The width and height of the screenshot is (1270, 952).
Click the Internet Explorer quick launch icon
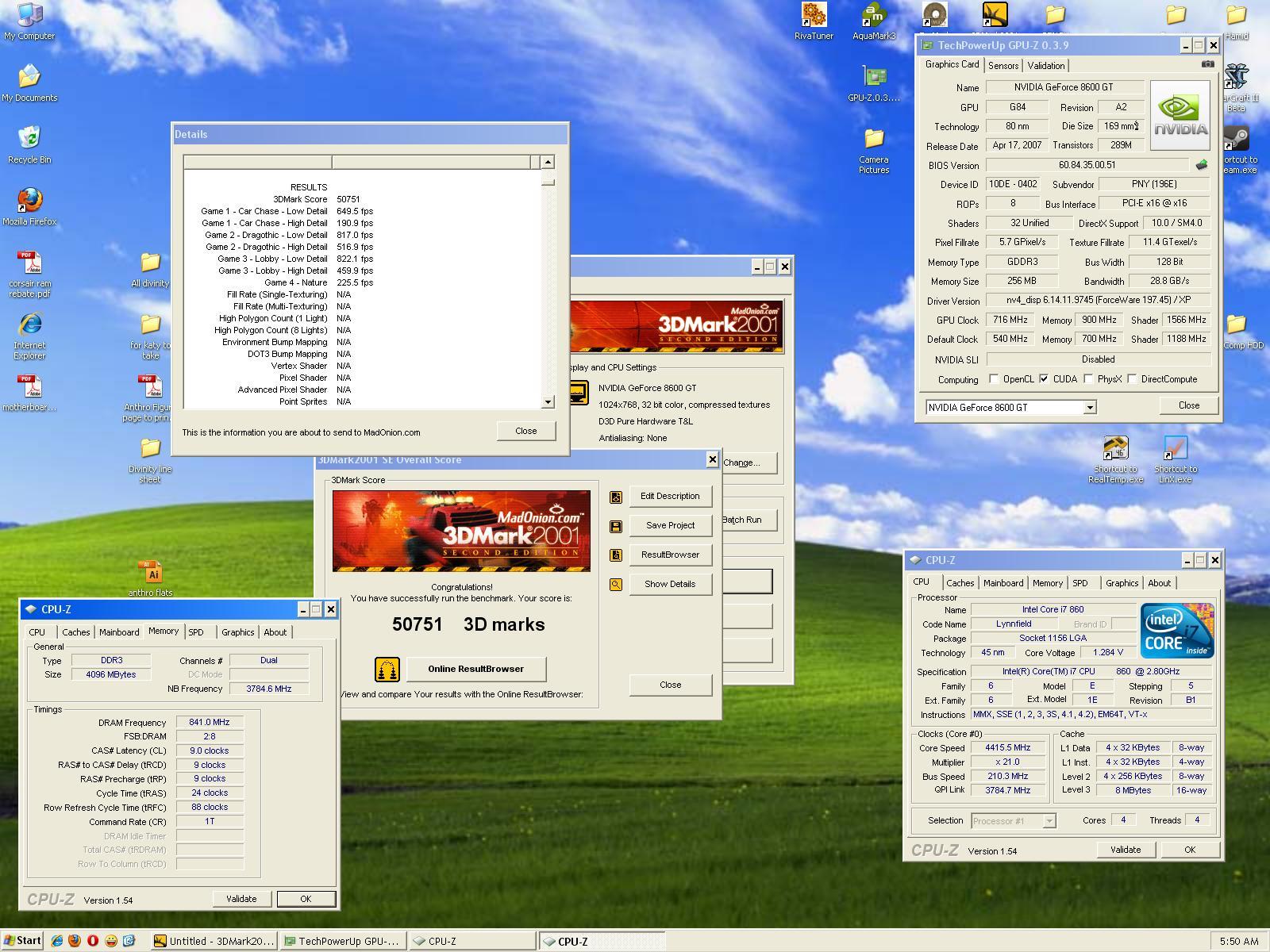point(56,941)
